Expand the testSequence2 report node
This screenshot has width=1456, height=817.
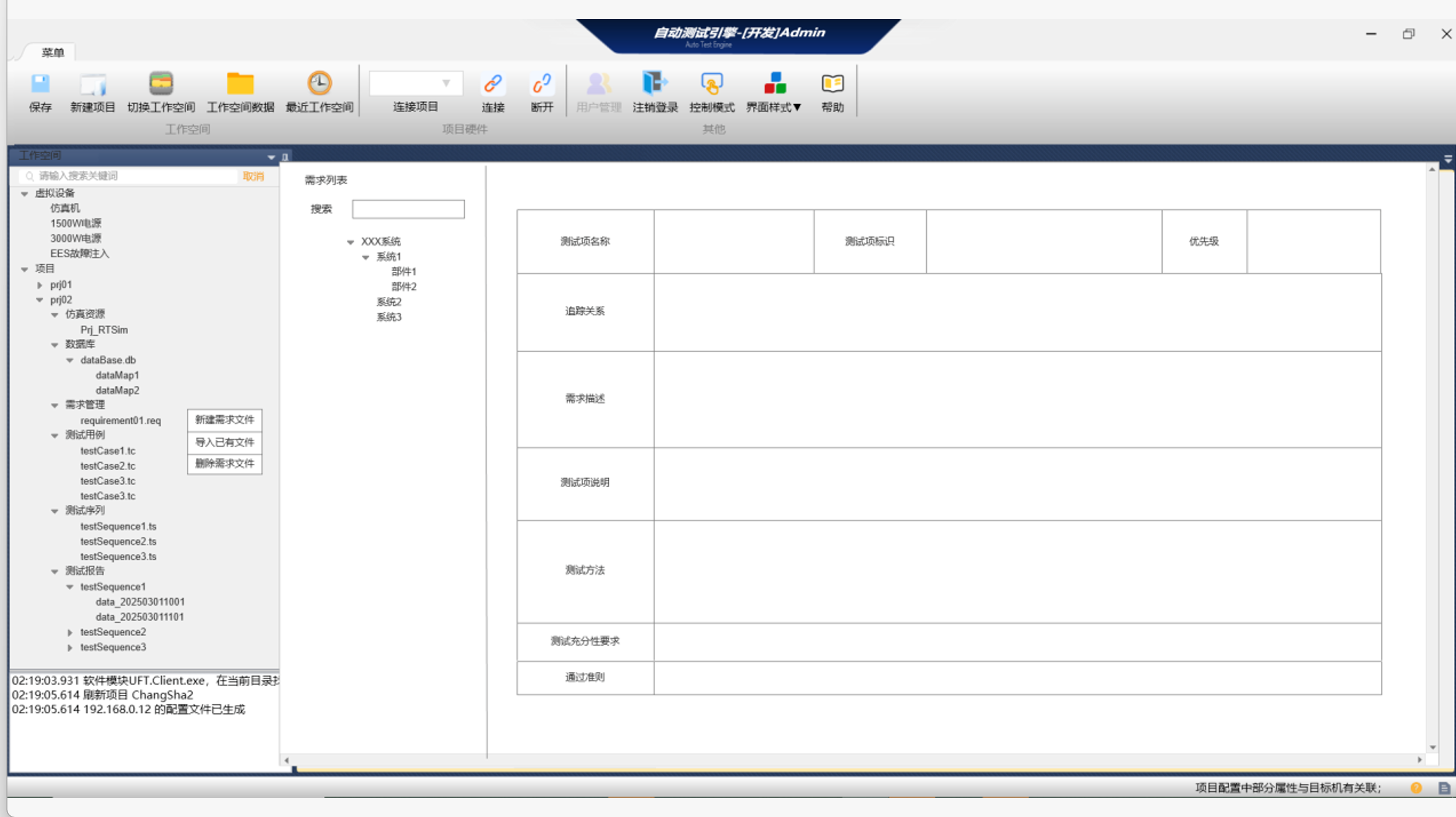click(70, 632)
